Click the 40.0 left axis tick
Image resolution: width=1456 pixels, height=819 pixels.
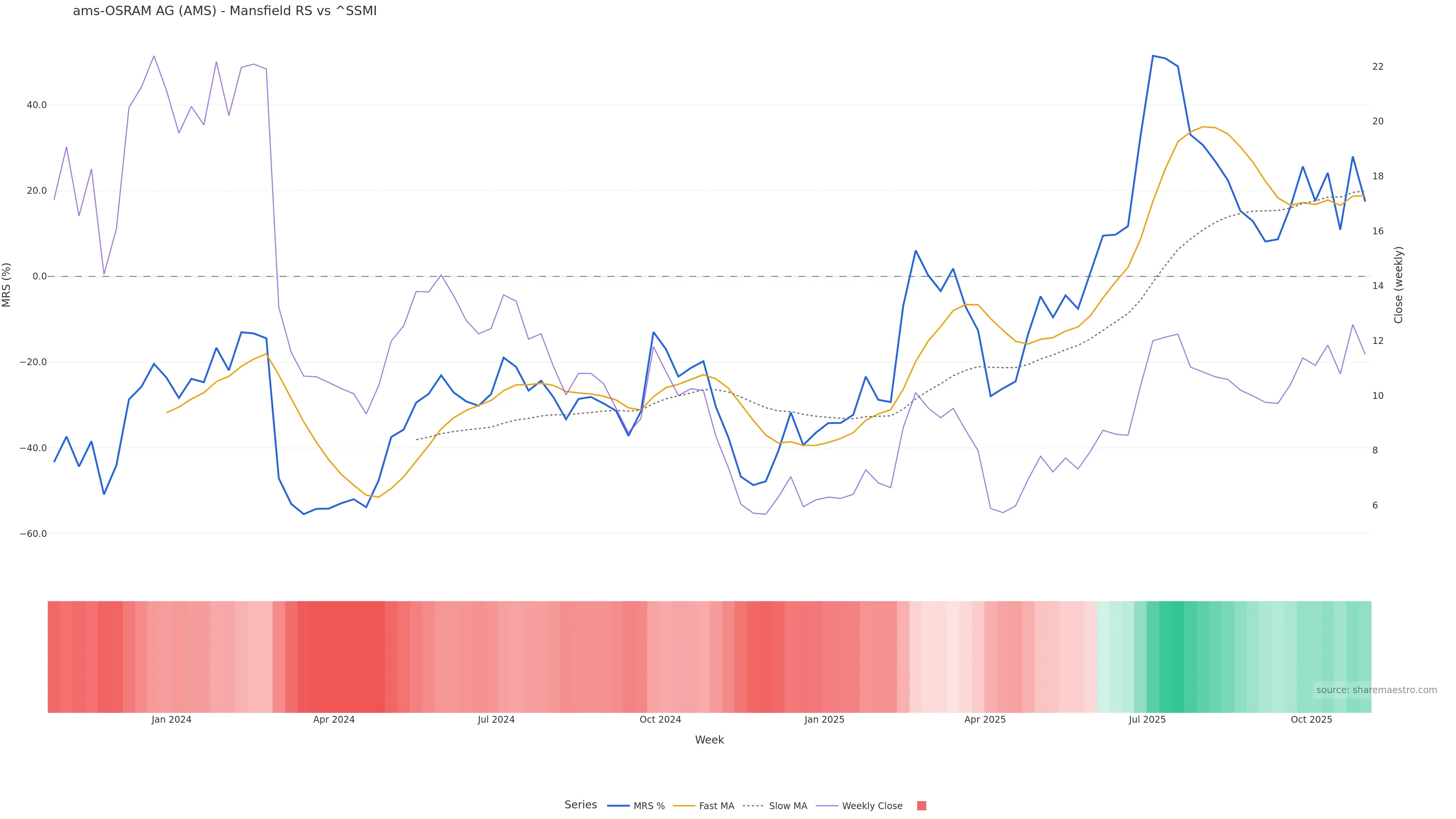tap(37, 105)
